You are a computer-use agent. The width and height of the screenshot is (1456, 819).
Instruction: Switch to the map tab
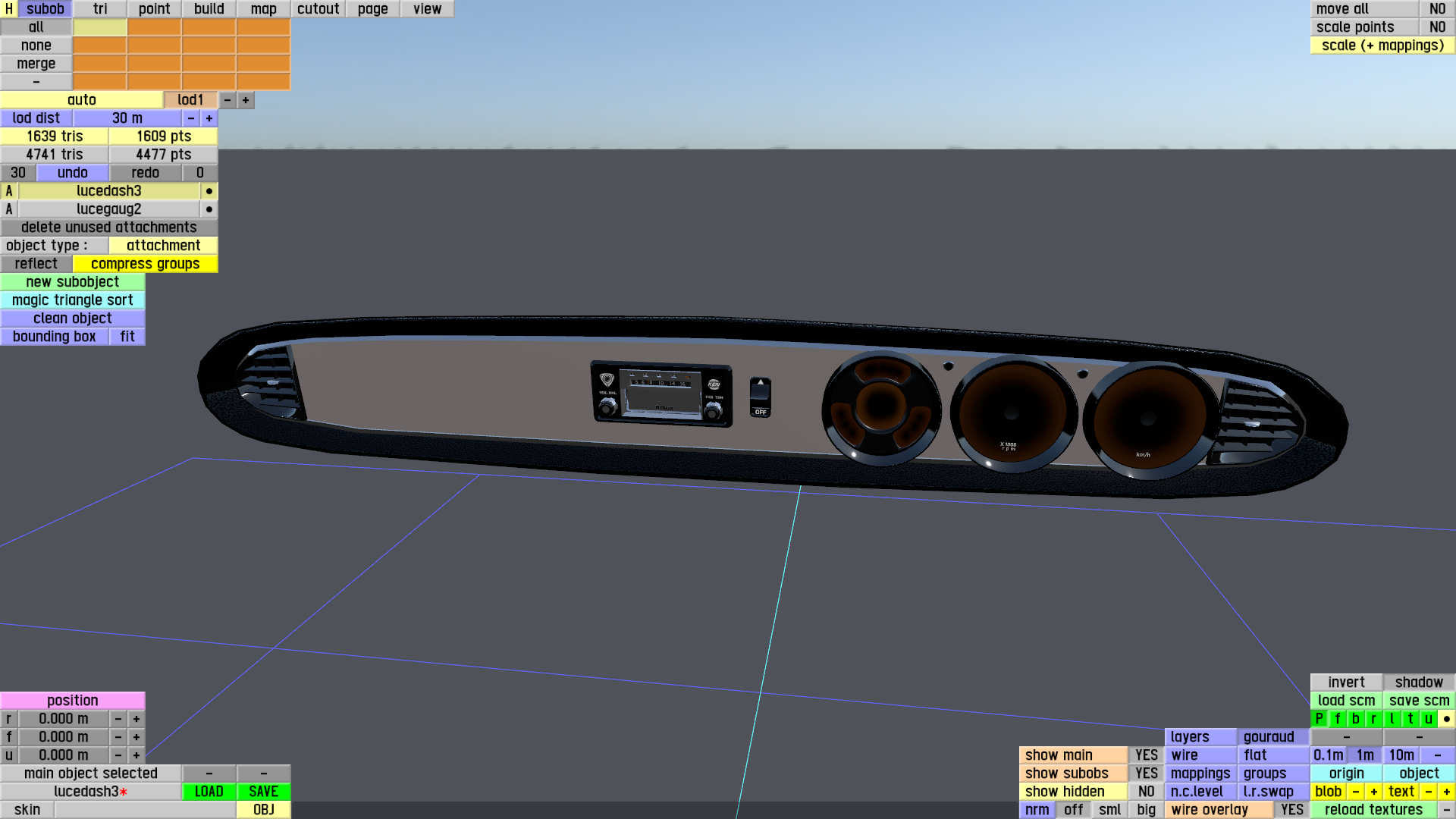coord(263,9)
